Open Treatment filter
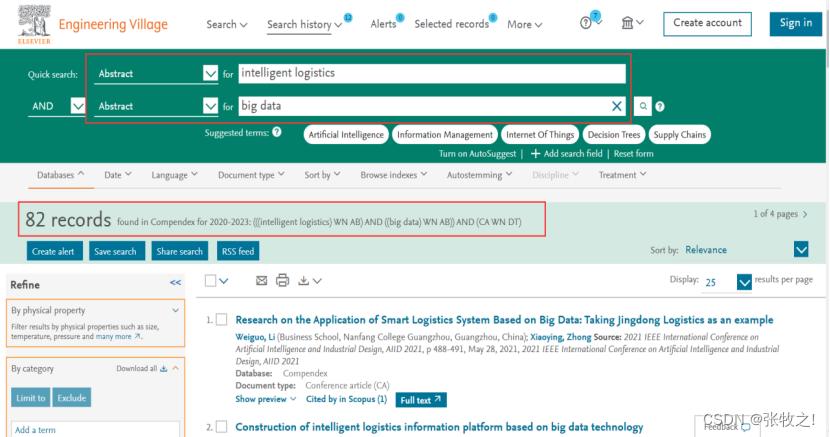Image resolution: width=830 pixels, height=437 pixels. point(622,175)
